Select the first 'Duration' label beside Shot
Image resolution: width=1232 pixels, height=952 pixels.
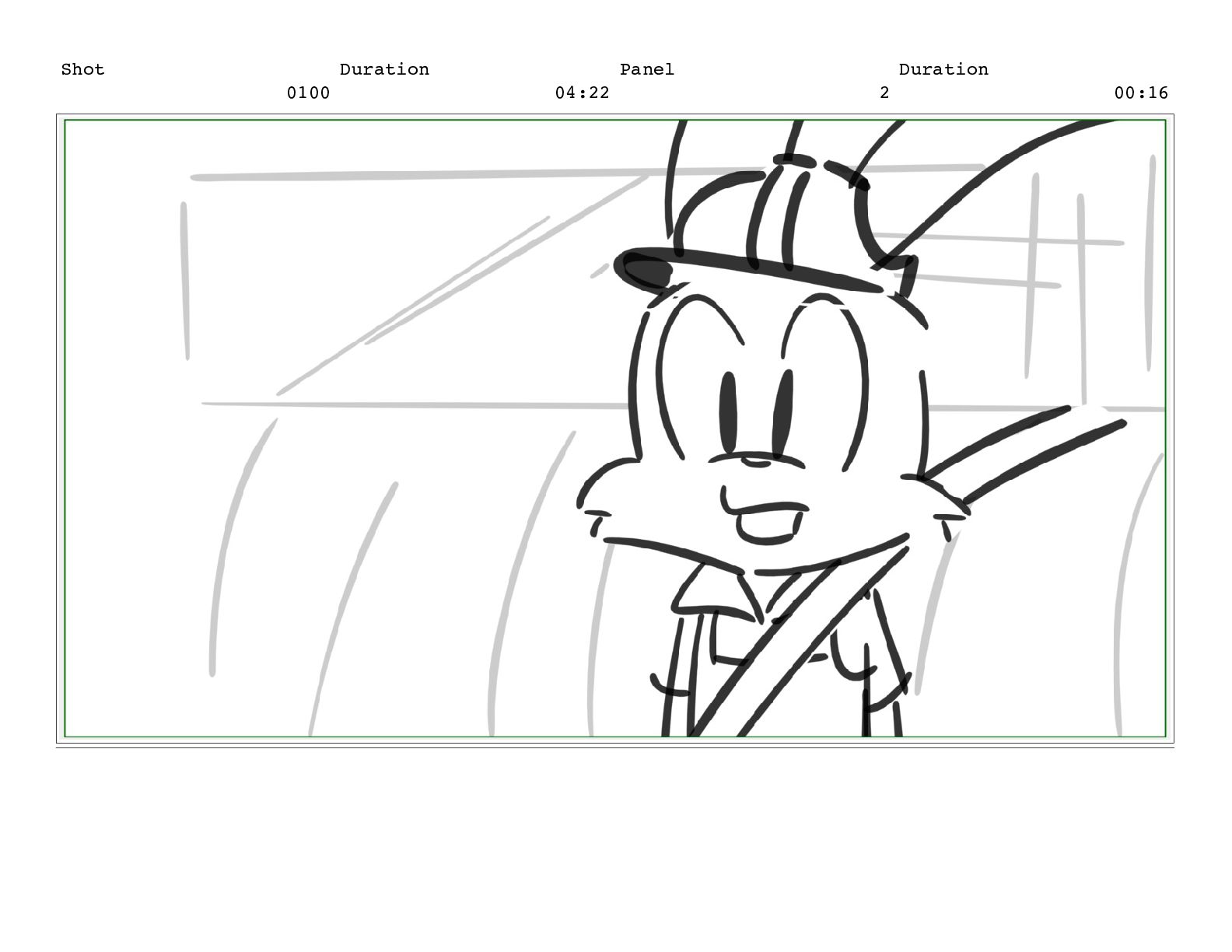coord(384,69)
